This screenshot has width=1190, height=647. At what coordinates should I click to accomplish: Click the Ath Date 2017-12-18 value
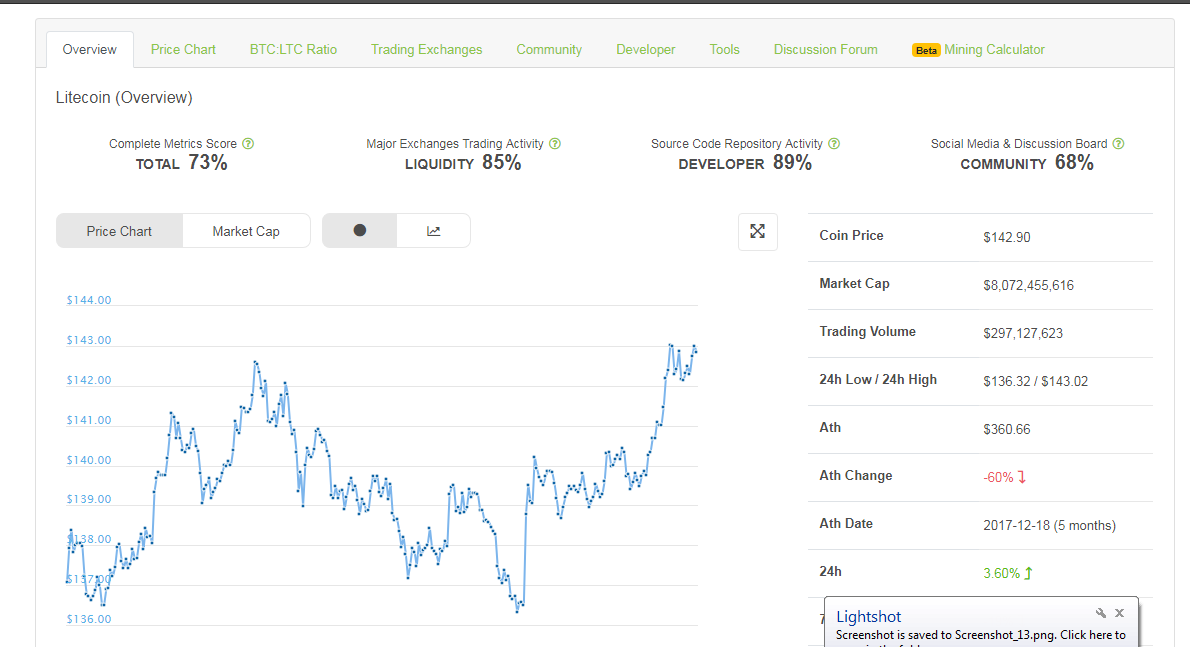1050,526
